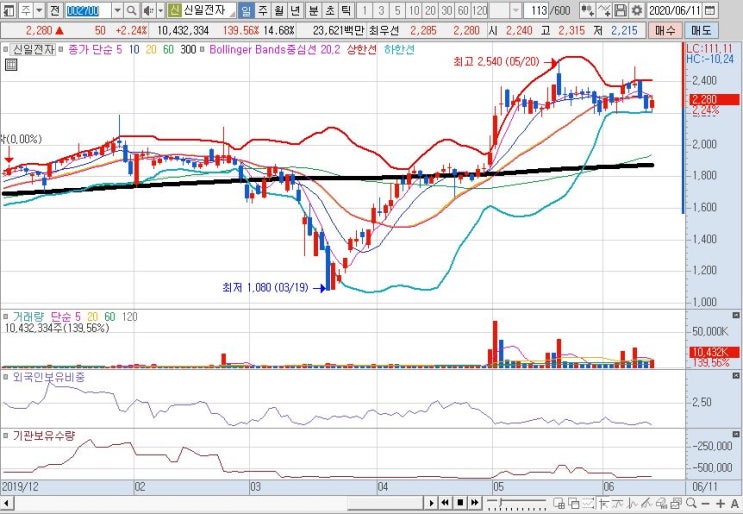This screenshot has height=514, width=743.
Task: Click the fast-forward button in bottom toolbar
Action: pyautogui.click(x=475, y=503)
